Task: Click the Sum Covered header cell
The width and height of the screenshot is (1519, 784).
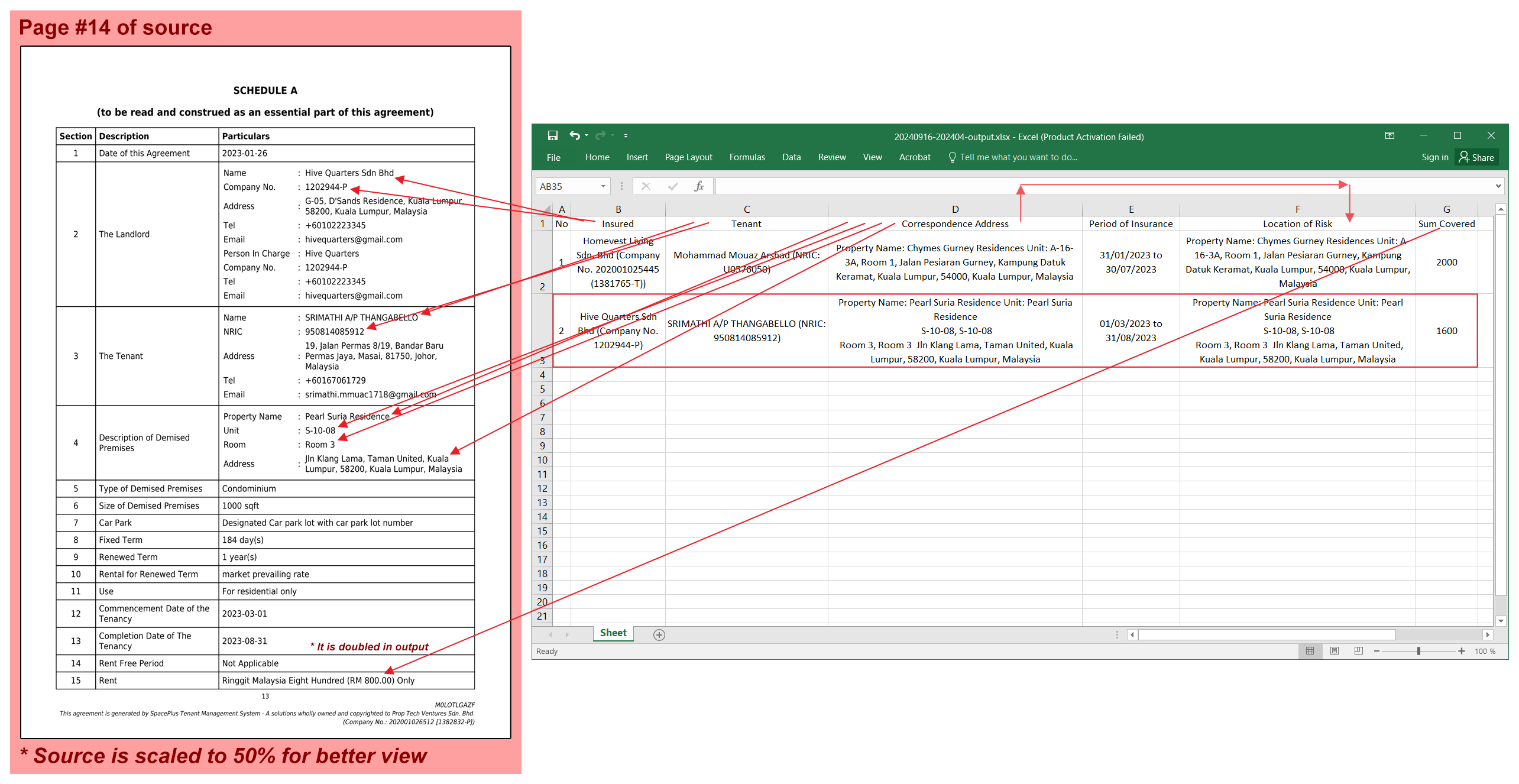Action: point(1446,223)
